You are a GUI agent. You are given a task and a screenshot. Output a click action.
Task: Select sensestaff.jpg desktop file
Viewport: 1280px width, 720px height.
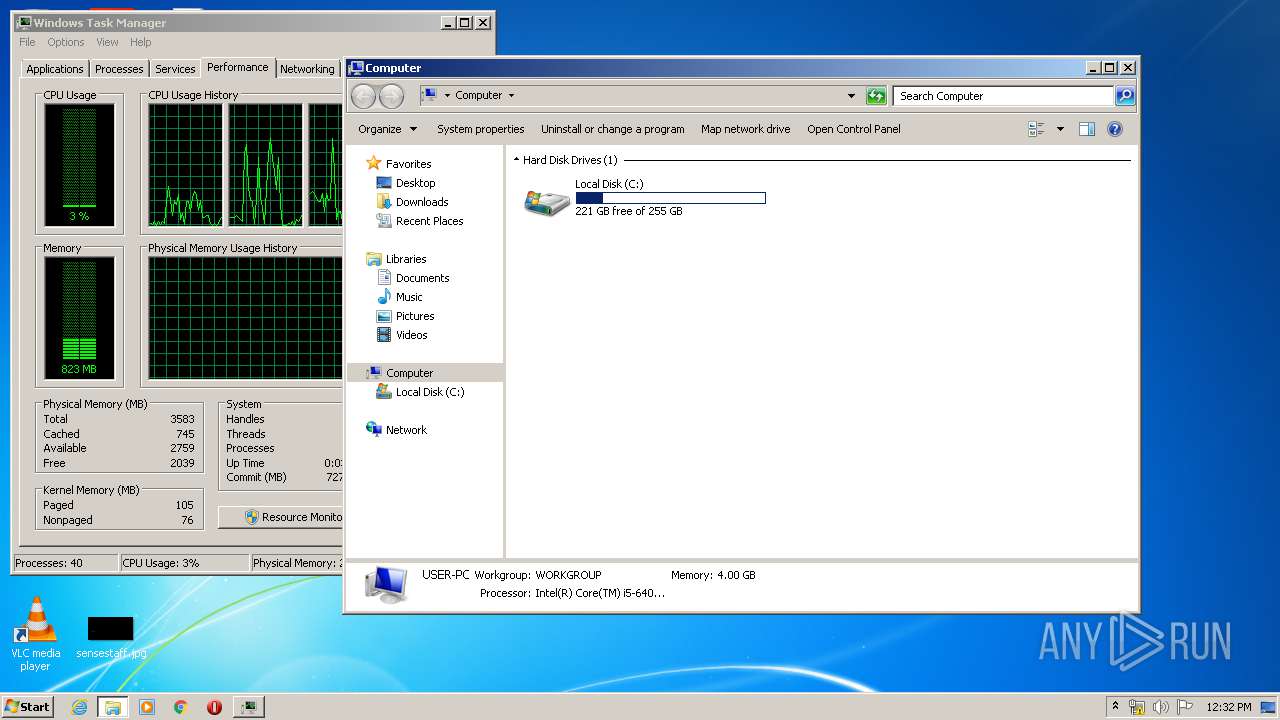[x=110, y=638]
